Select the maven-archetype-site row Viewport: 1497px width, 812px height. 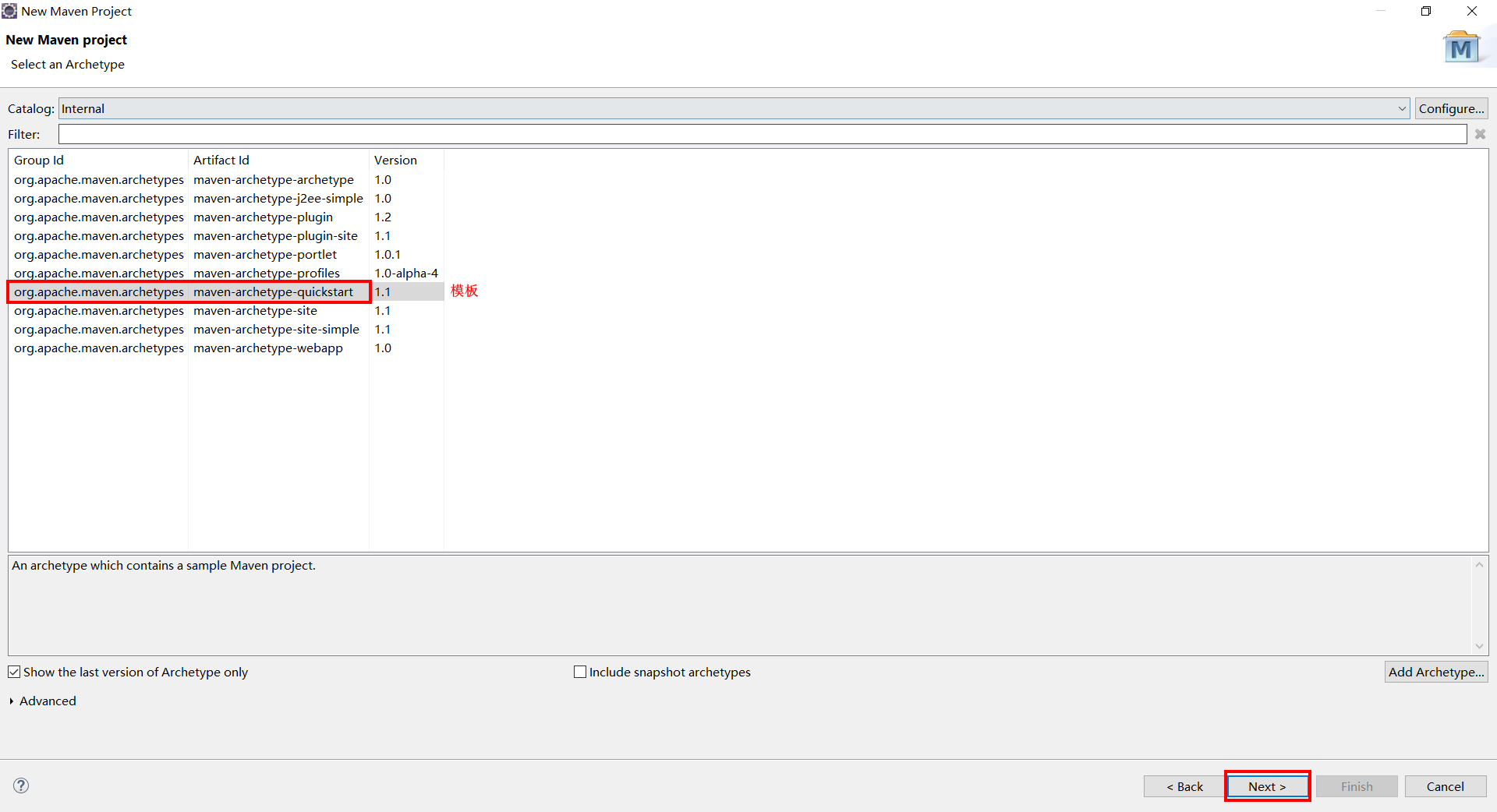point(226,310)
